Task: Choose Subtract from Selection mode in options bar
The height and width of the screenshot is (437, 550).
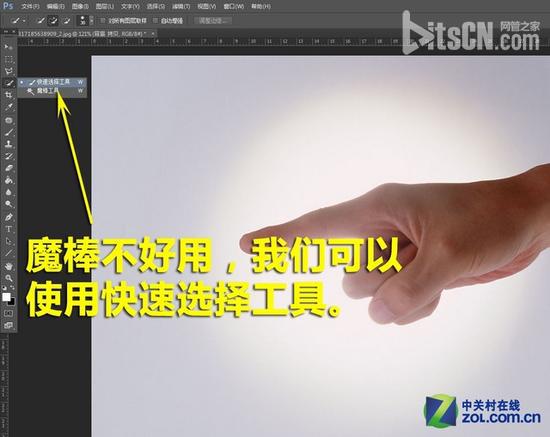Action: click(x=67, y=21)
